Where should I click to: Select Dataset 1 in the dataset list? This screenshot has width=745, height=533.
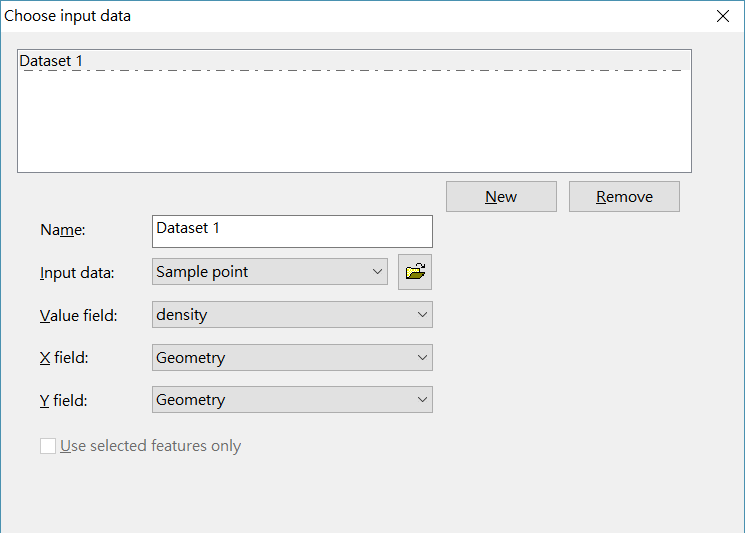pos(354,61)
